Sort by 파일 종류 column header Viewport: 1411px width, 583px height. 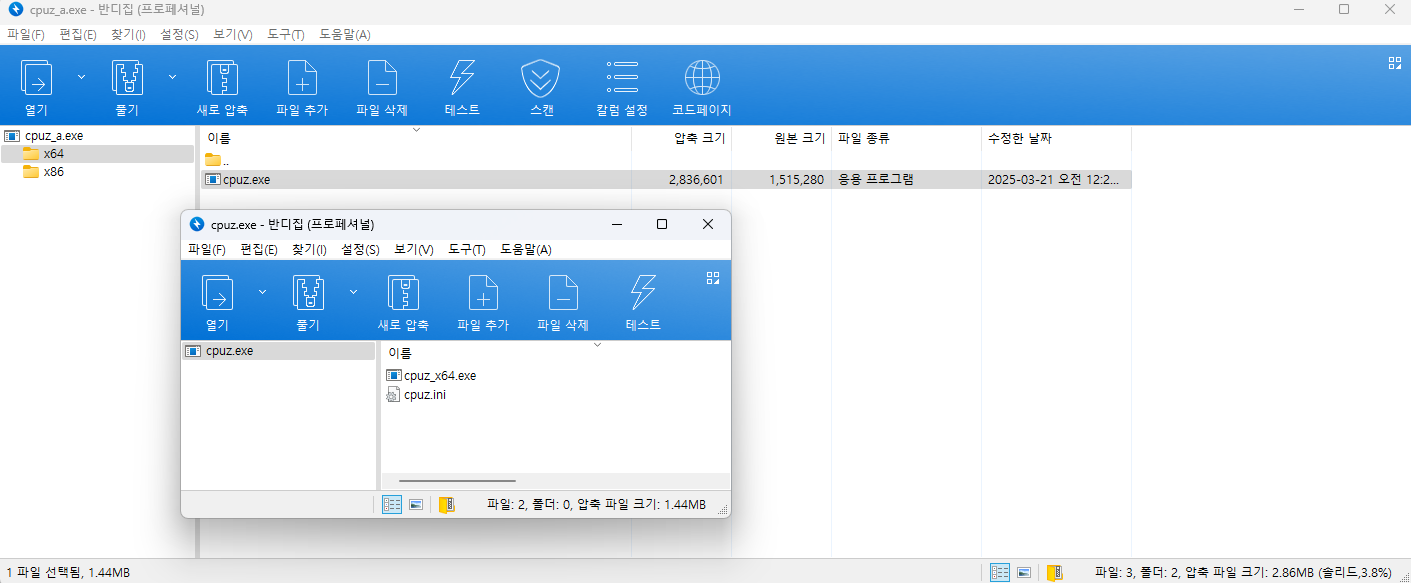[x=906, y=138]
